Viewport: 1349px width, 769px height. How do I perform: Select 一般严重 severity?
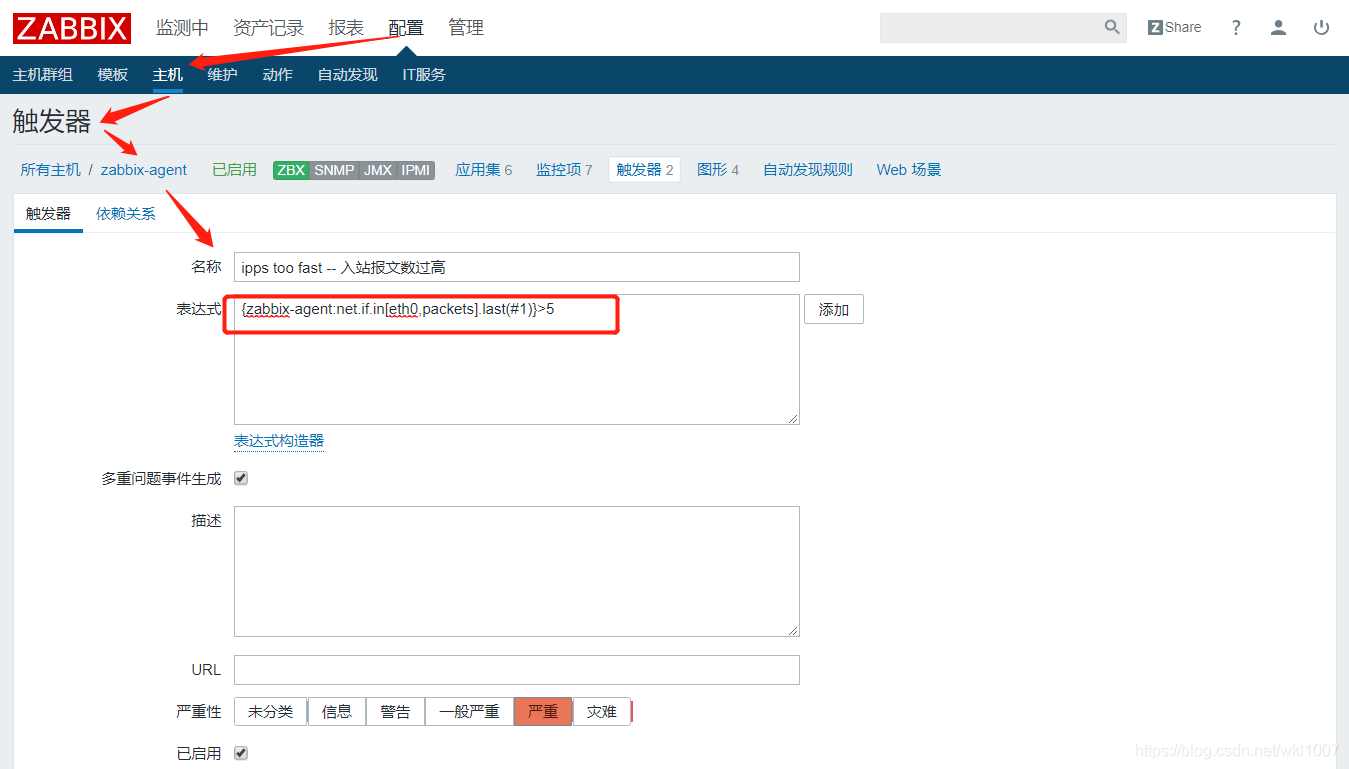point(470,712)
